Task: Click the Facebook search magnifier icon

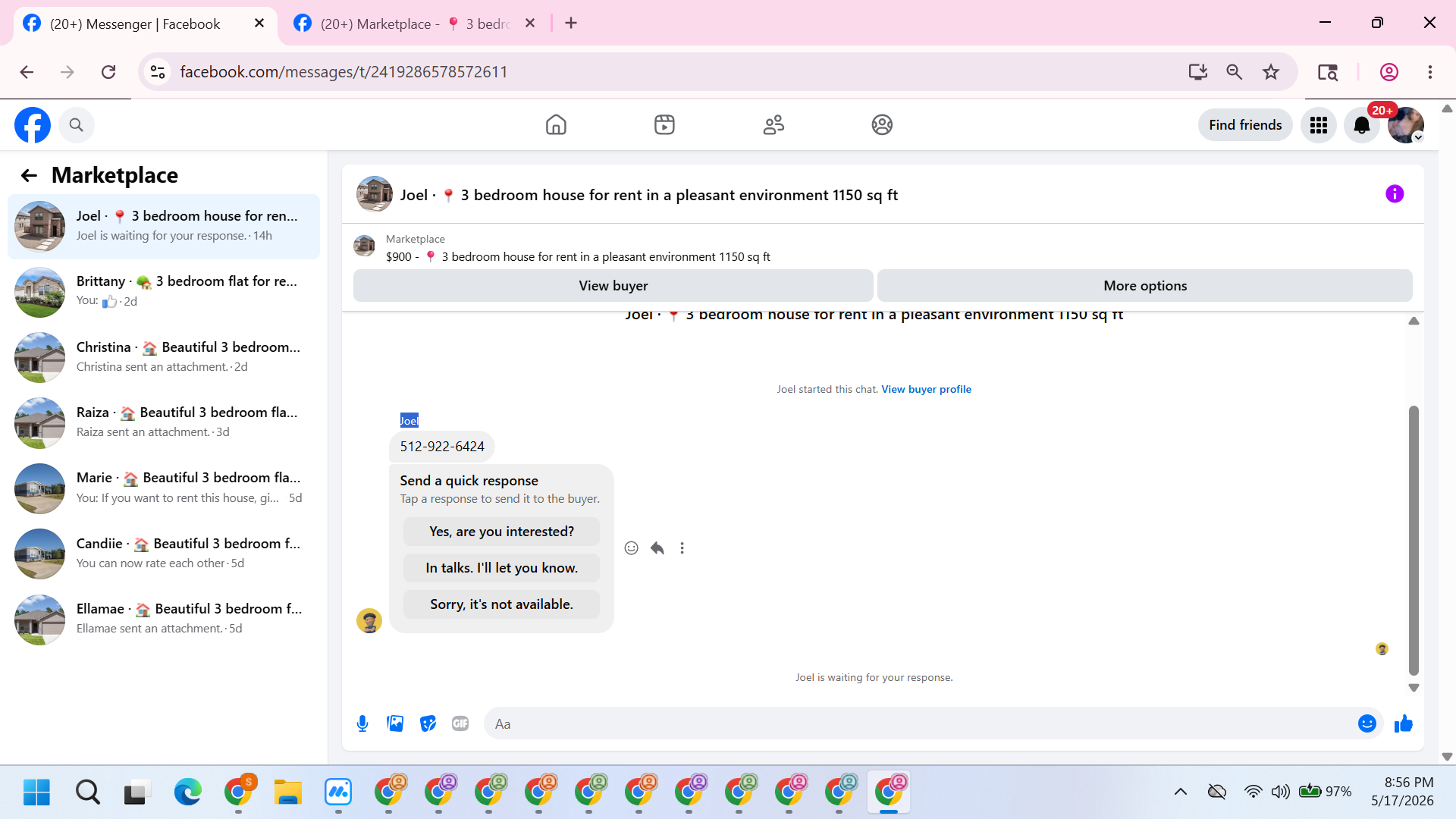Action: point(76,125)
